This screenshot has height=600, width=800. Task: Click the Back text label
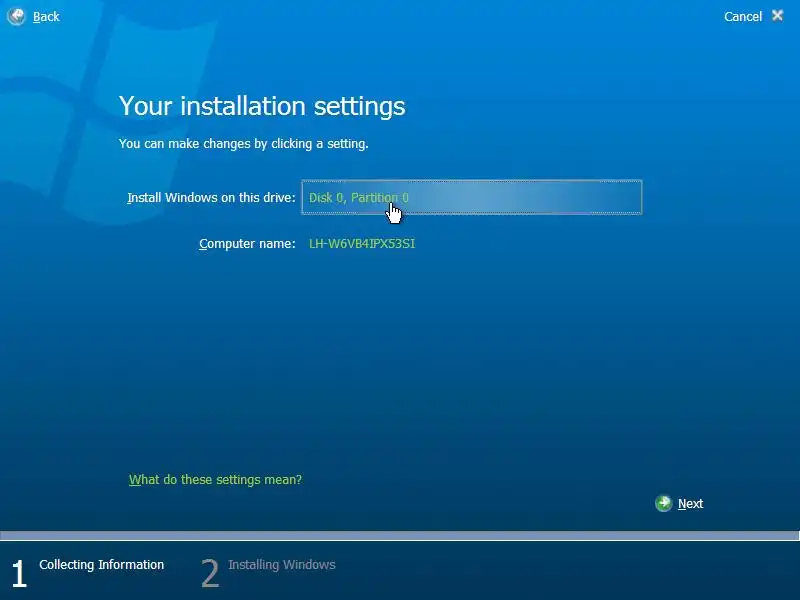click(x=46, y=17)
